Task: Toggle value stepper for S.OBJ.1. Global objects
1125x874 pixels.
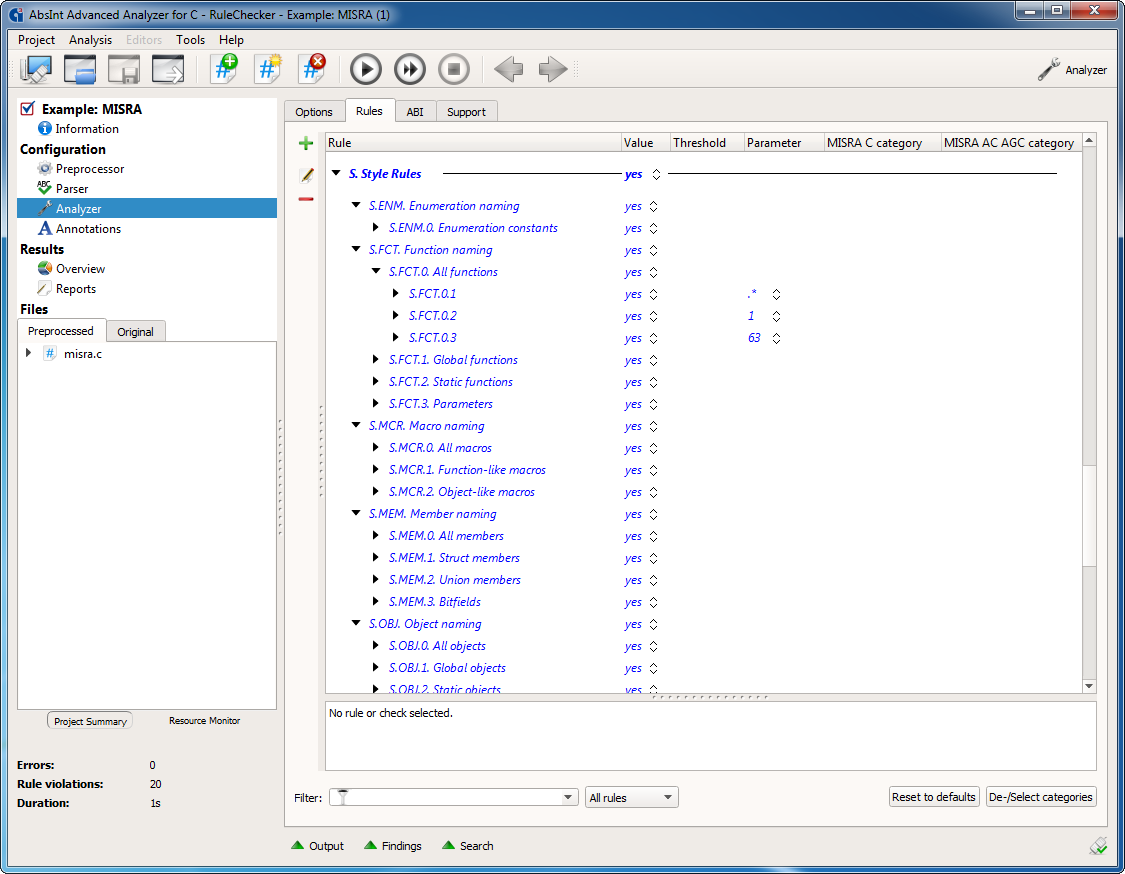Action: point(653,668)
